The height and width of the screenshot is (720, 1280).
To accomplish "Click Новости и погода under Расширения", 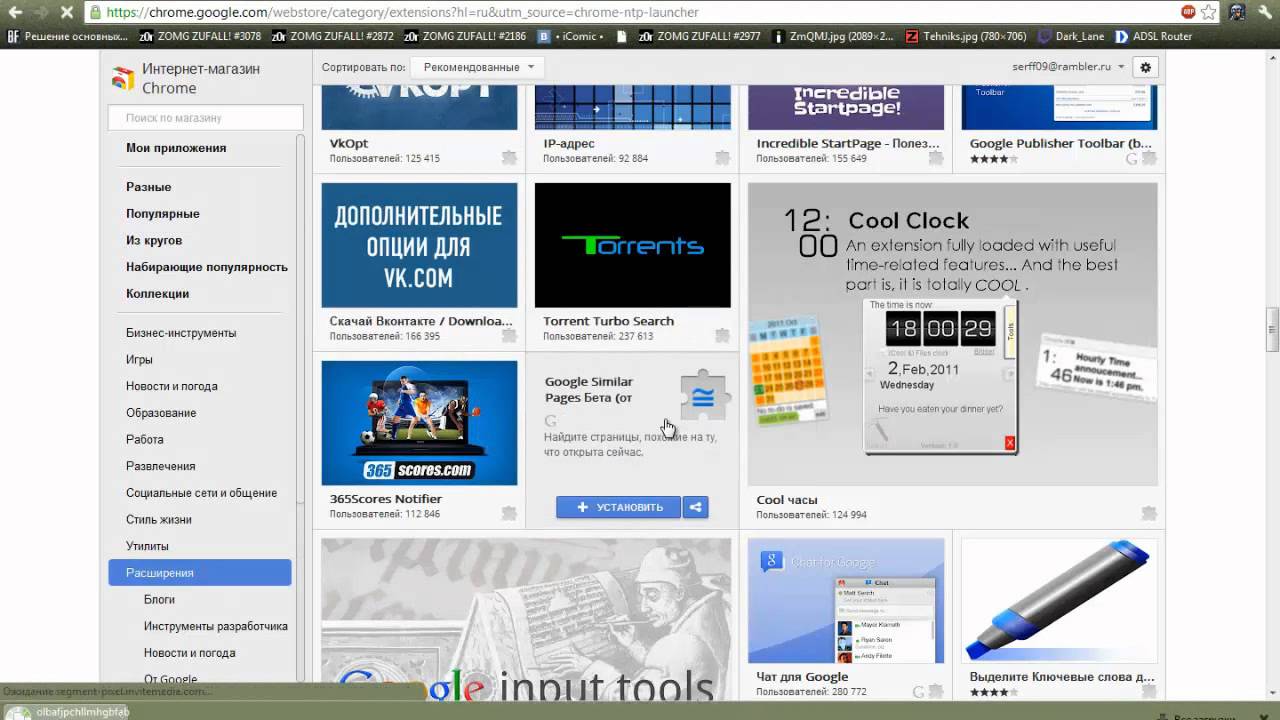I will [189, 653].
